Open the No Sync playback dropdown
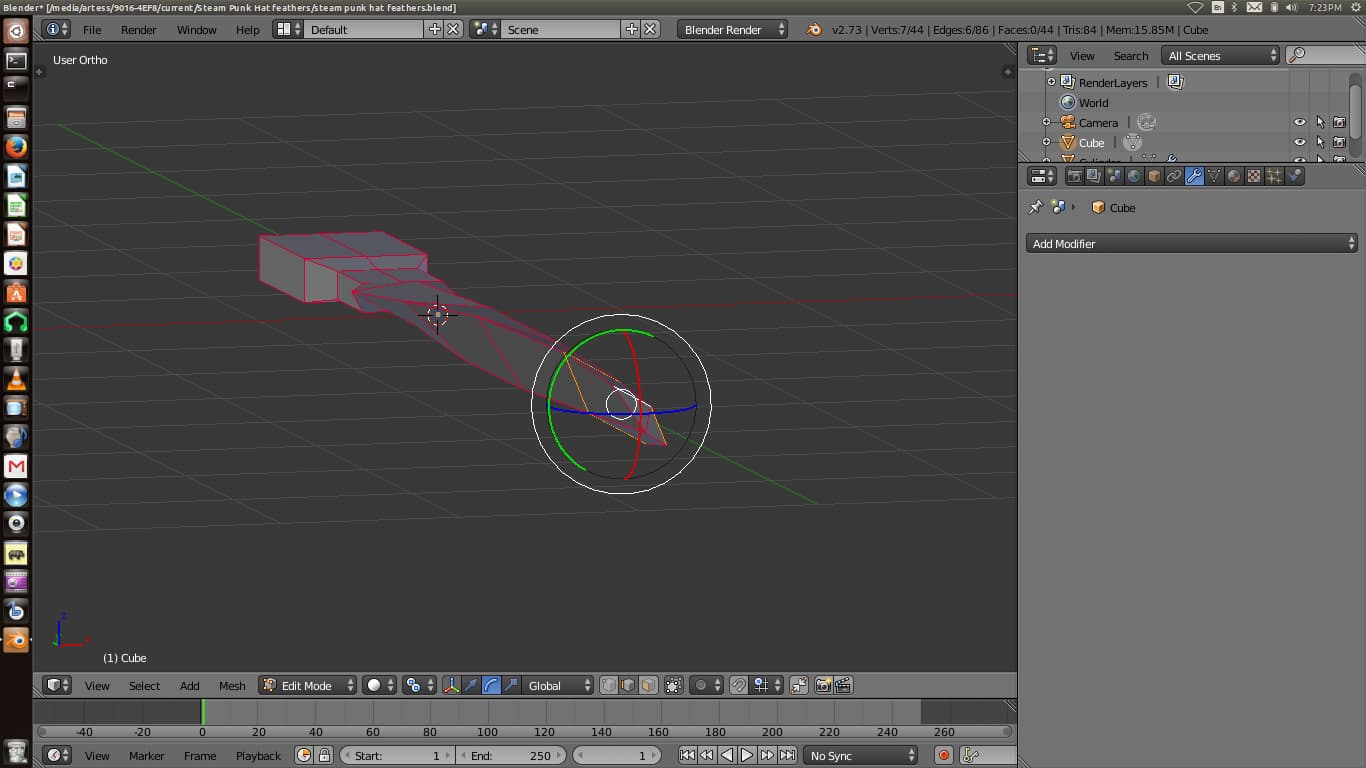This screenshot has height=768, width=1366. [860, 755]
